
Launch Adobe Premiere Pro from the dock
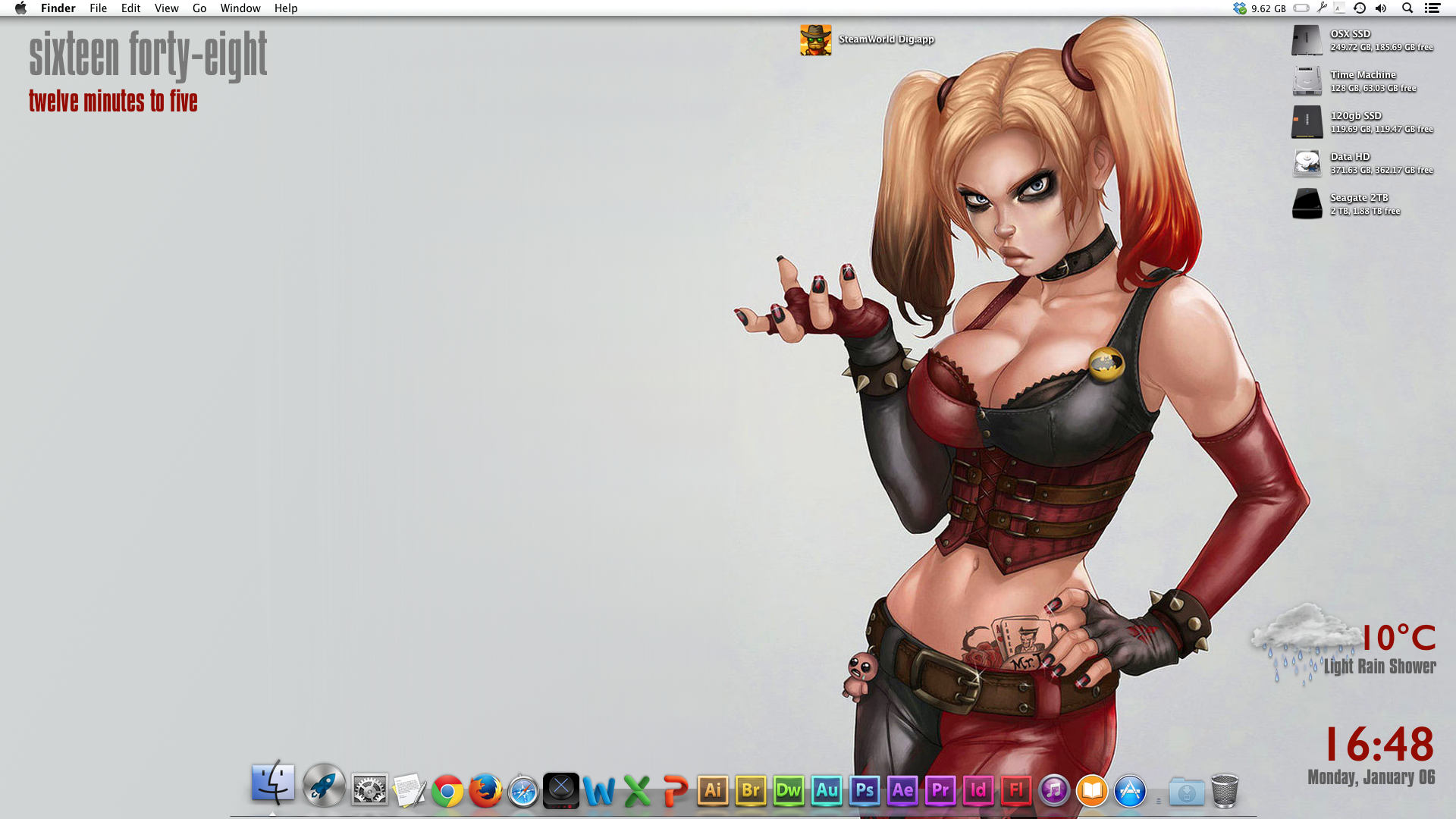(940, 791)
